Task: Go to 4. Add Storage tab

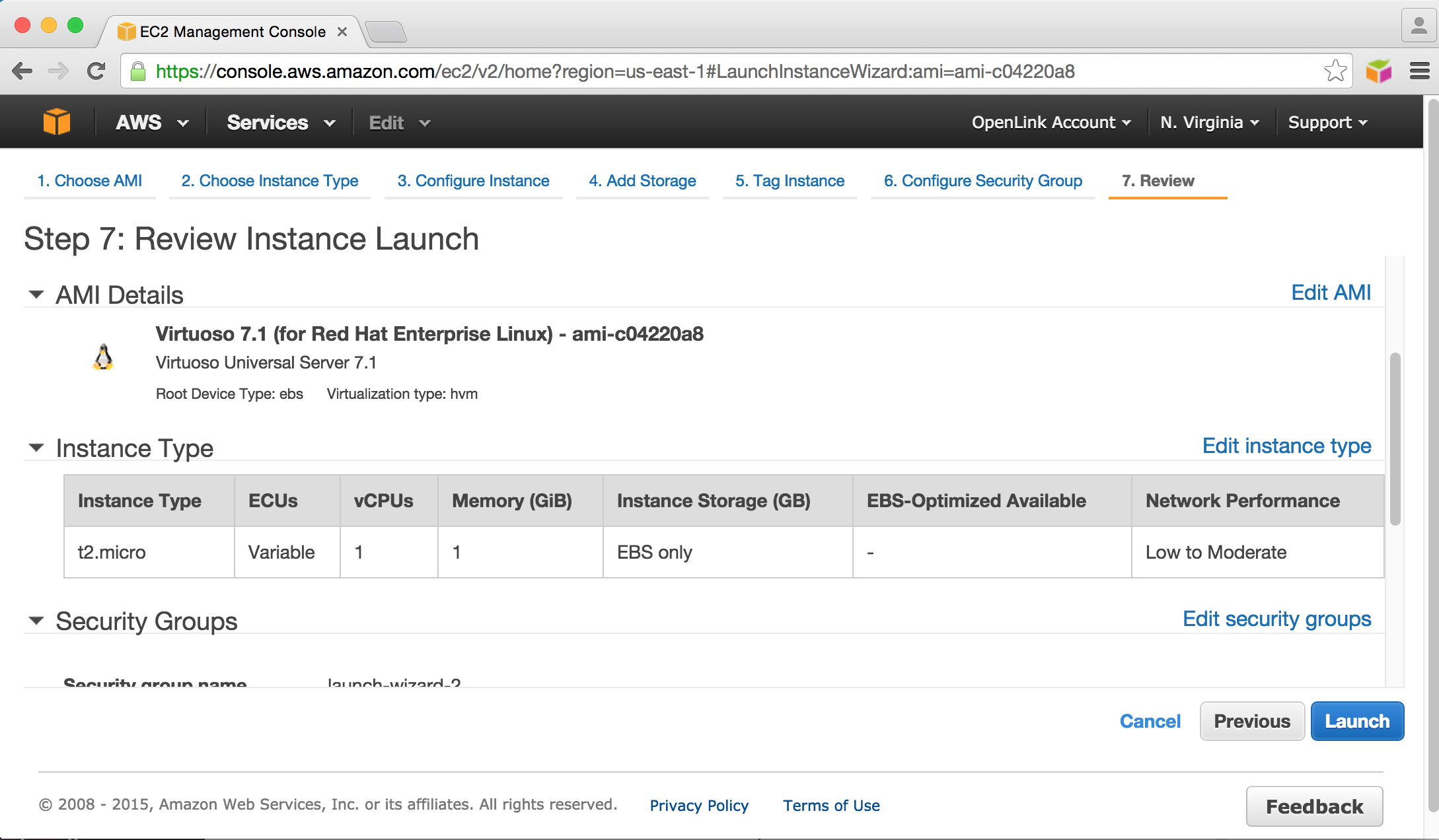Action: tap(642, 181)
